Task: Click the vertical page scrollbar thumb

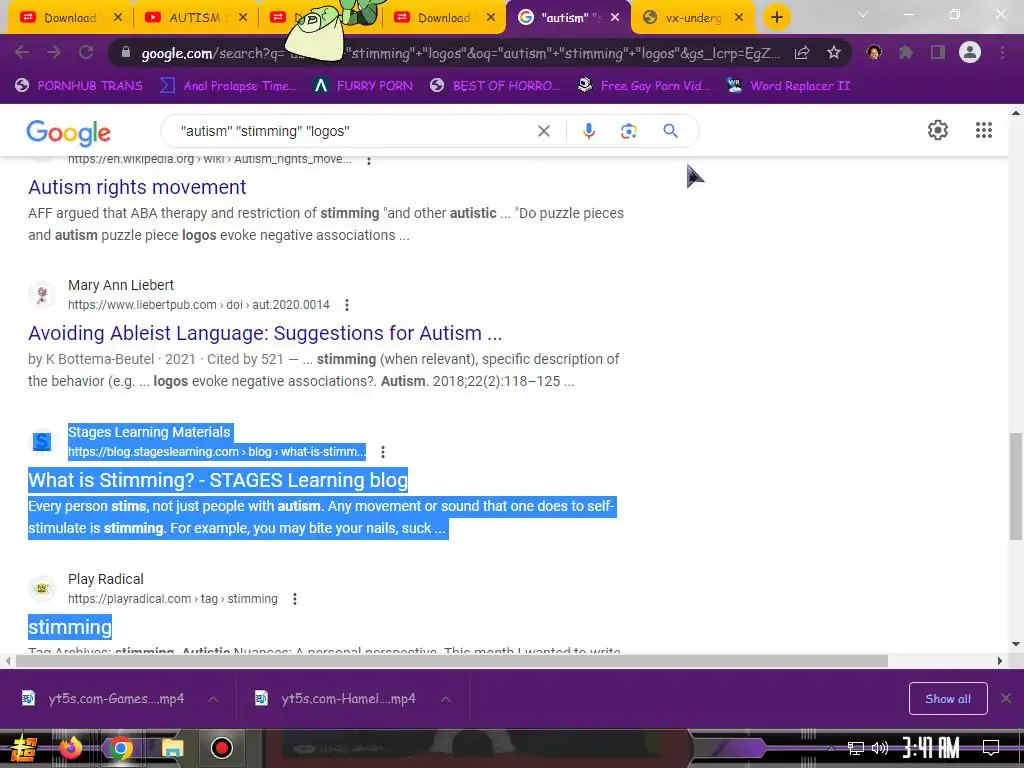Action: pyautogui.click(x=1016, y=486)
